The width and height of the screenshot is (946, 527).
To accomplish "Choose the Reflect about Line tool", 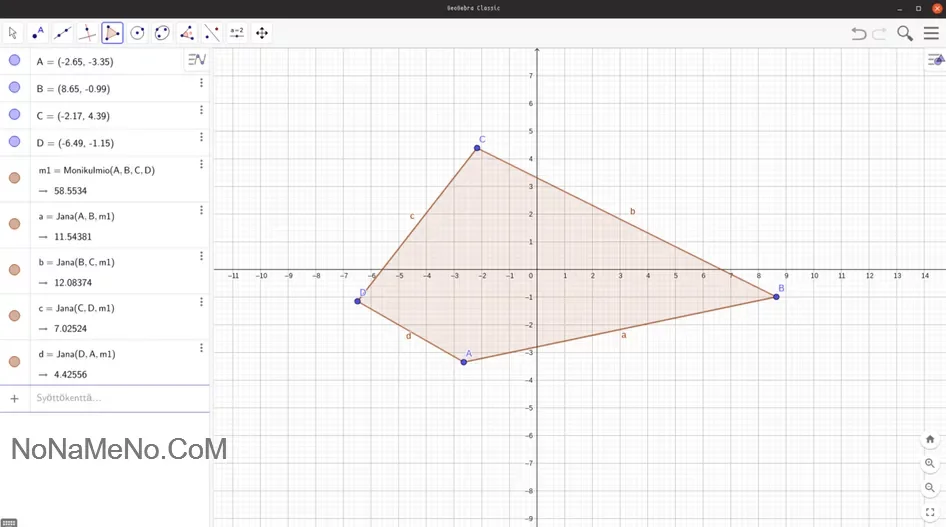I will click(212, 33).
